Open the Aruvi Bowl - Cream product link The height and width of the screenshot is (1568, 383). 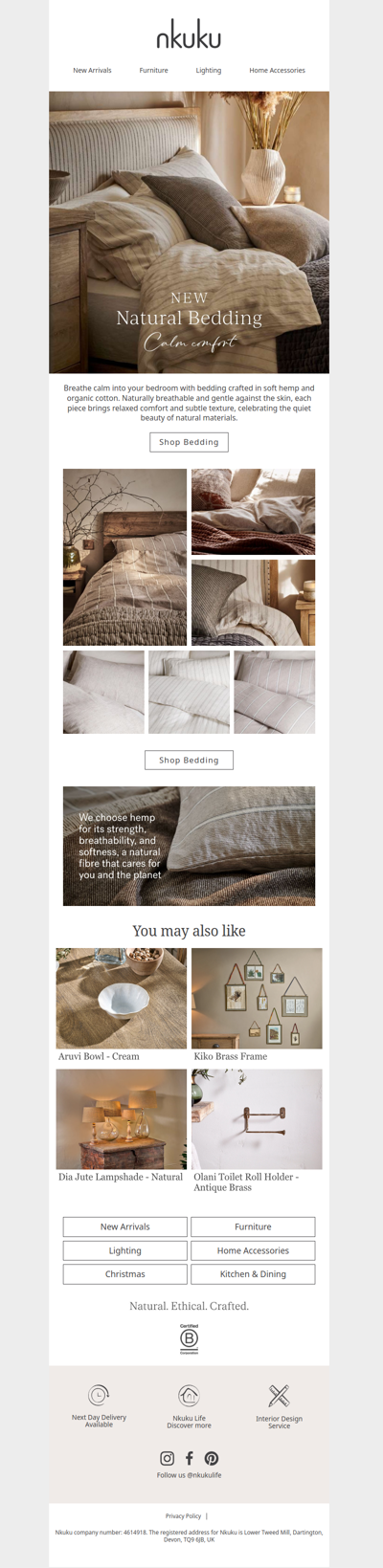click(99, 1056)
